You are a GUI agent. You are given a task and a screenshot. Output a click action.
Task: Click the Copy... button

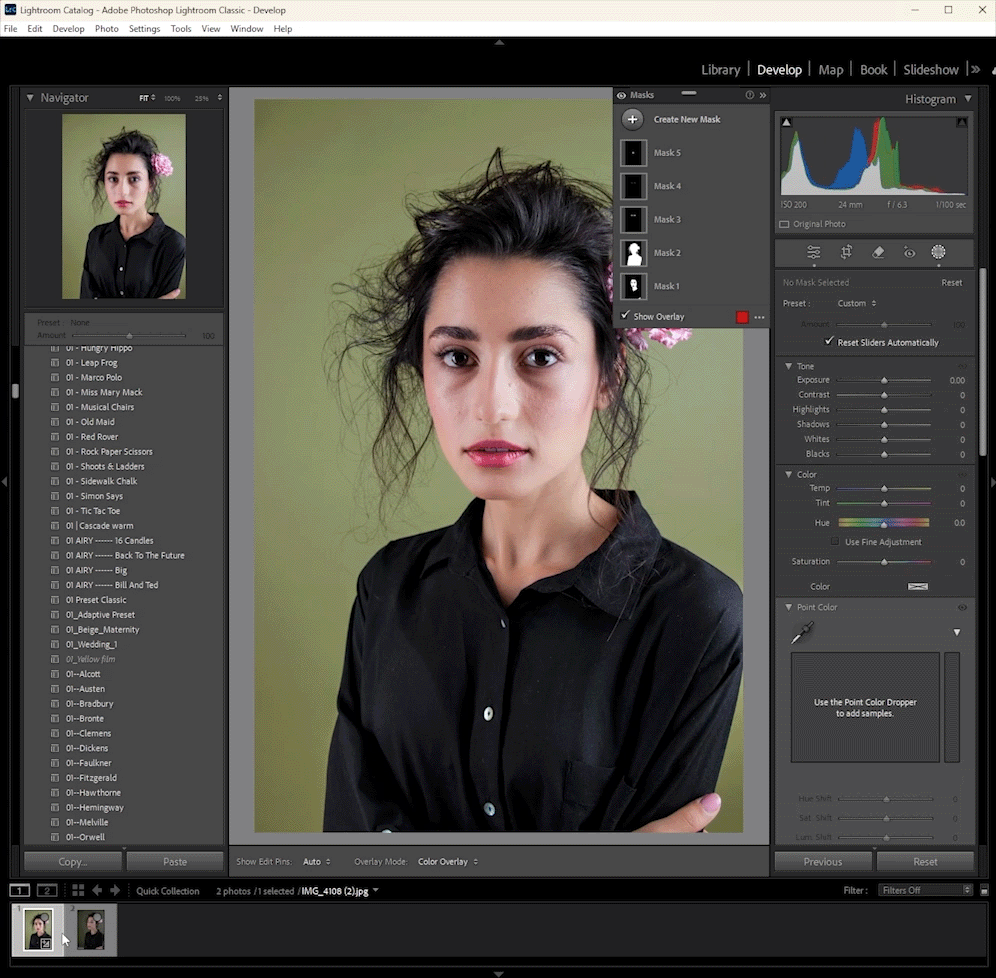click(73, 862)
